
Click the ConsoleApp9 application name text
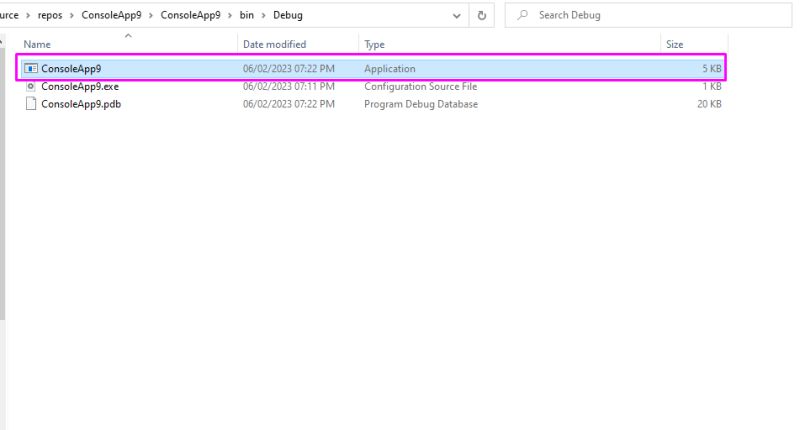coord(71,69)
